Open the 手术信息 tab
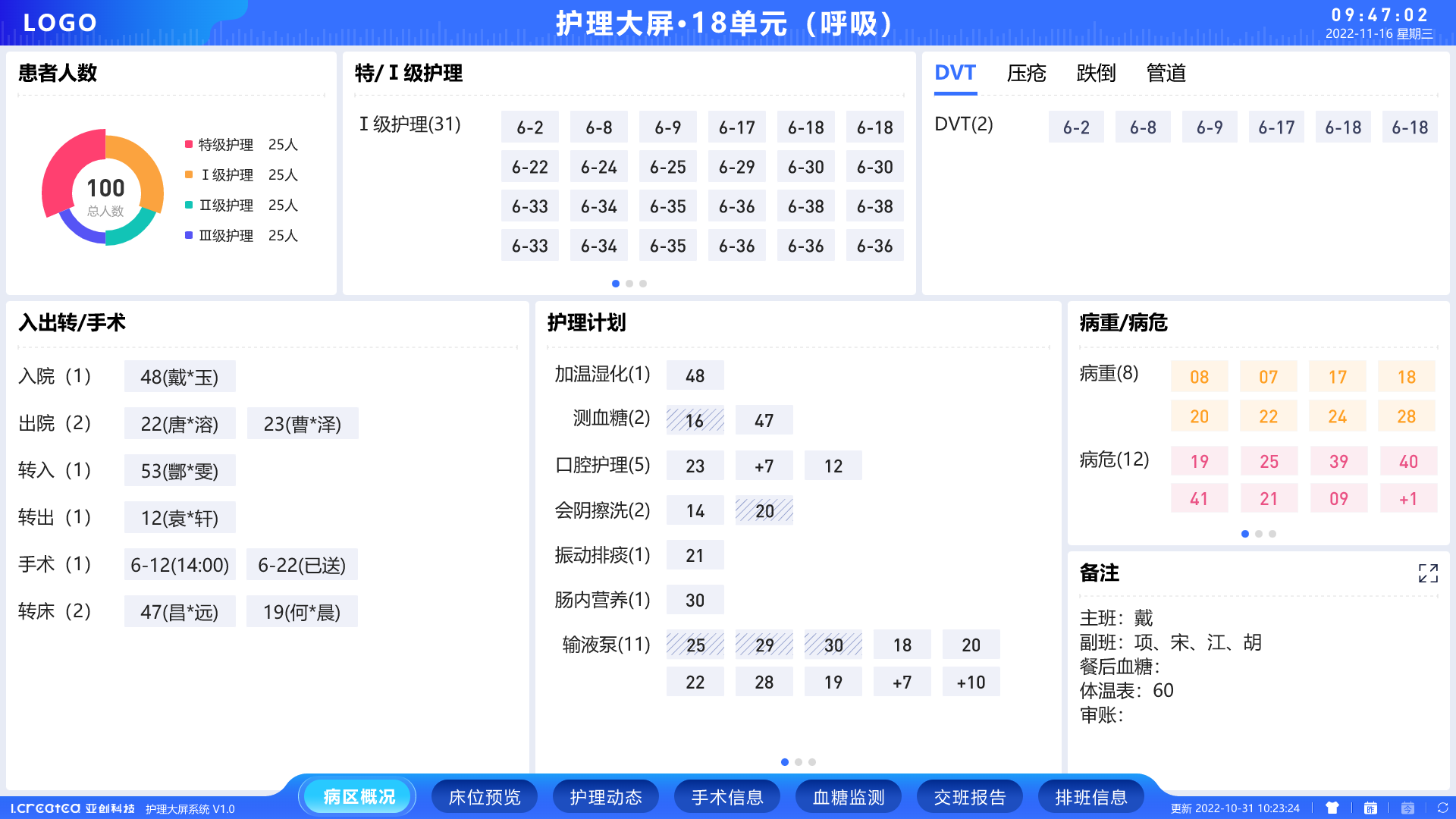This screenshot has width=1456, height=819. click(727, 797)
